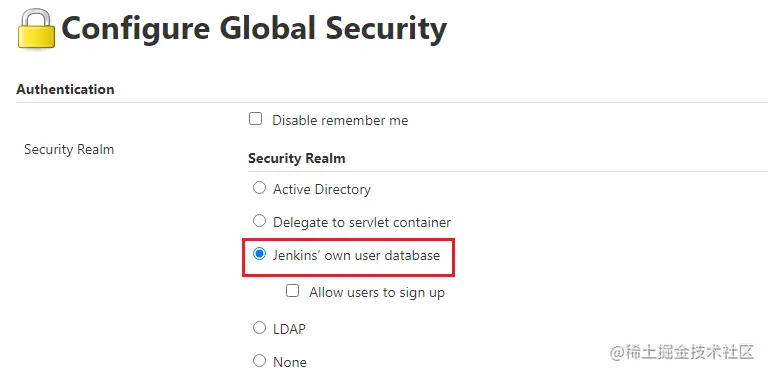Image resolution: width=768 pixels, height=375 pixels.
Task: Click the "Delegate to servlet container" label
Action: (x=362, y=222)
